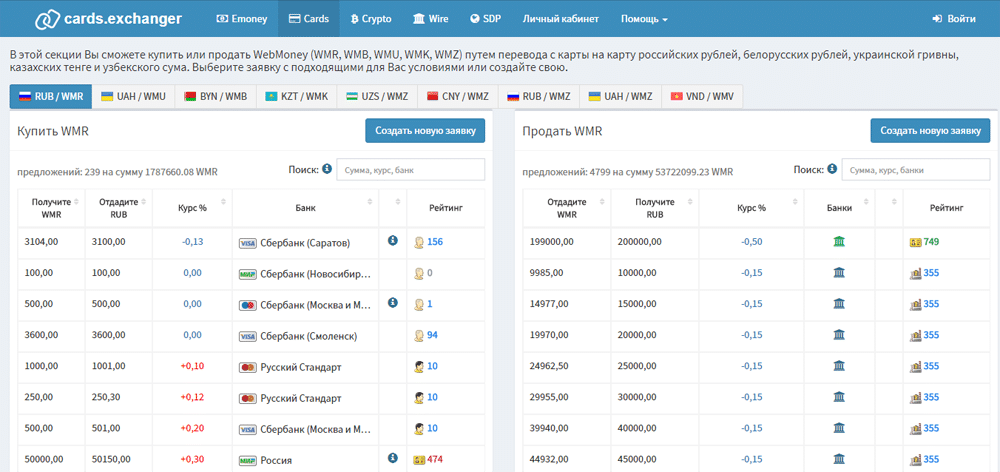This screenshot has width=1000, height=472.
Task: Click bank icon in 9985,00 row
Action: 839,273
